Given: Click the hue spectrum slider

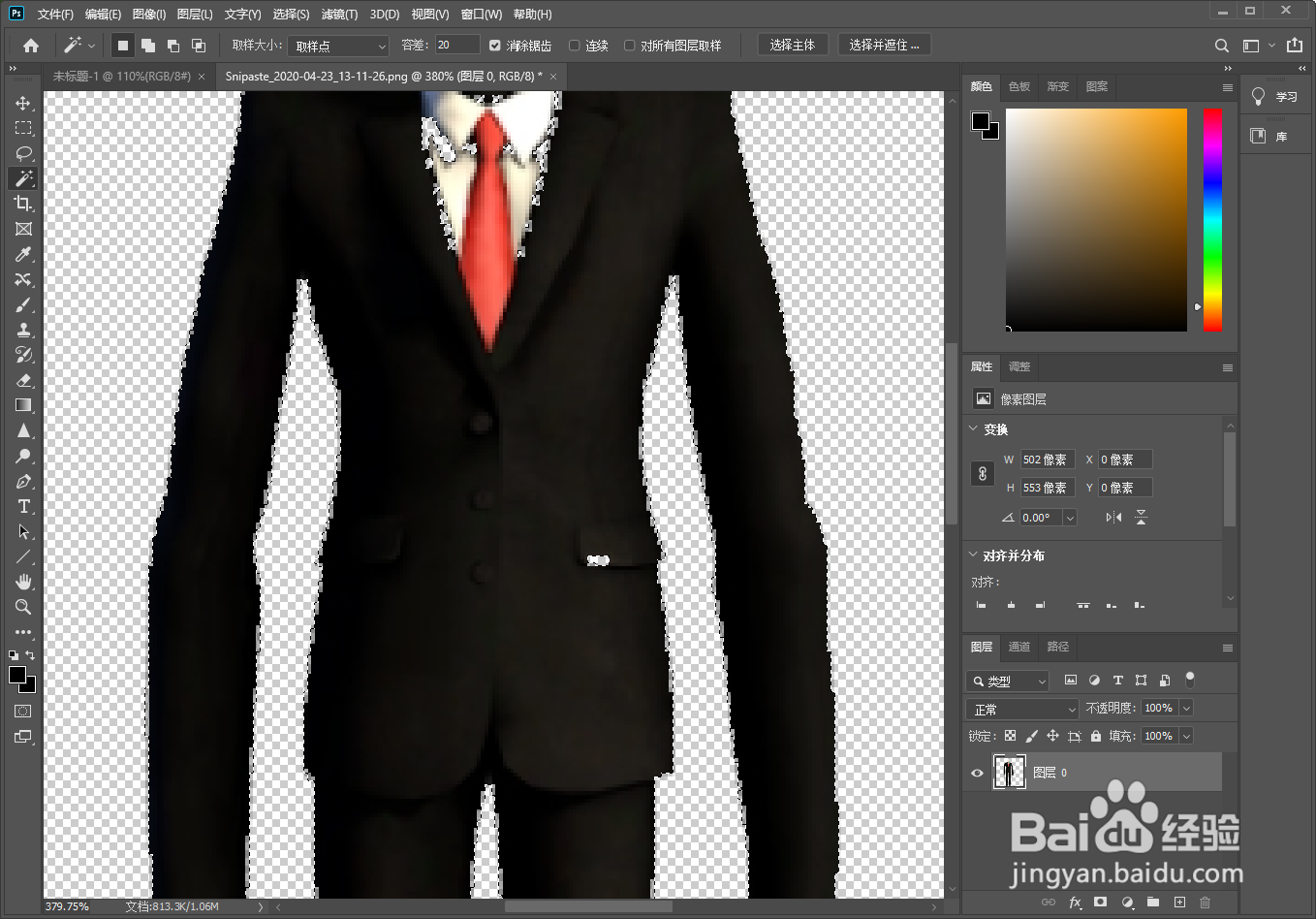Looking at the screenshot, I should [x=1212, y=220].
